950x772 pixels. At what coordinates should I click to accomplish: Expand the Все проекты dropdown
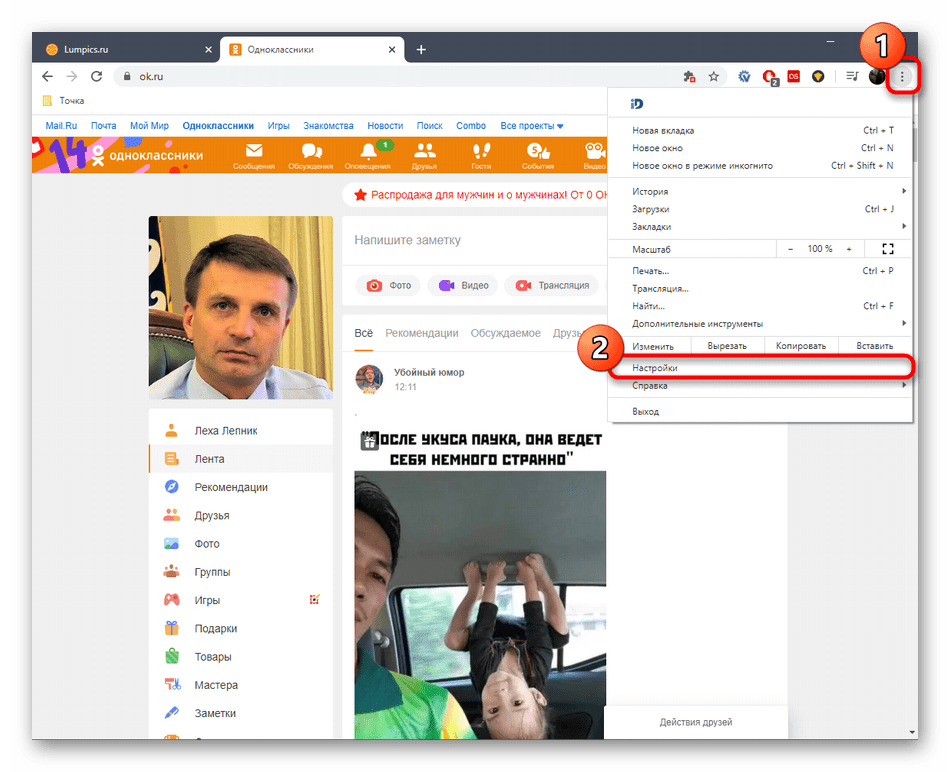click(x=527, y=125)
